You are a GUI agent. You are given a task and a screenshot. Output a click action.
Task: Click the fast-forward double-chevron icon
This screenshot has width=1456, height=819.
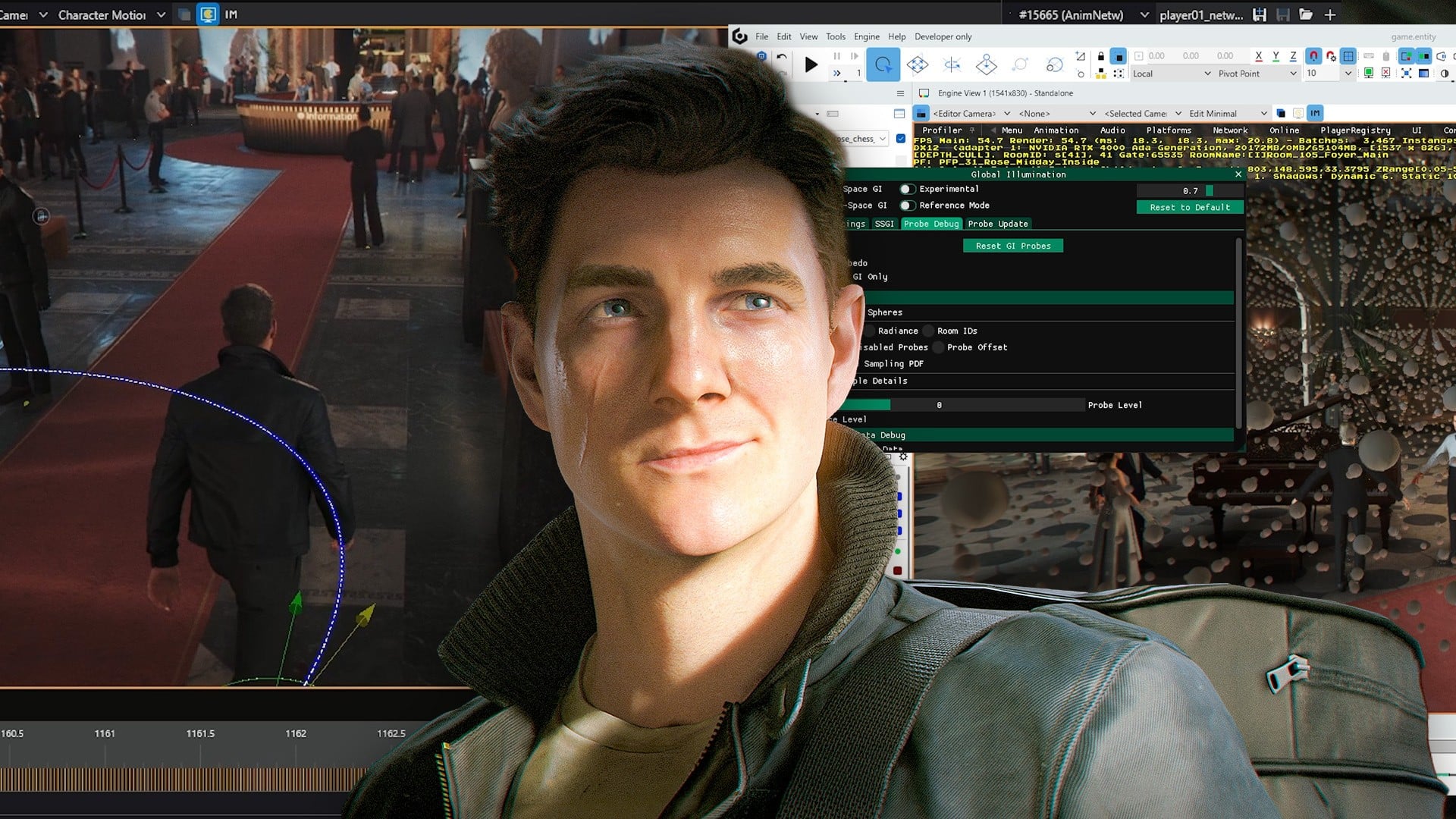pyautogui.click(x=836, y=74)
